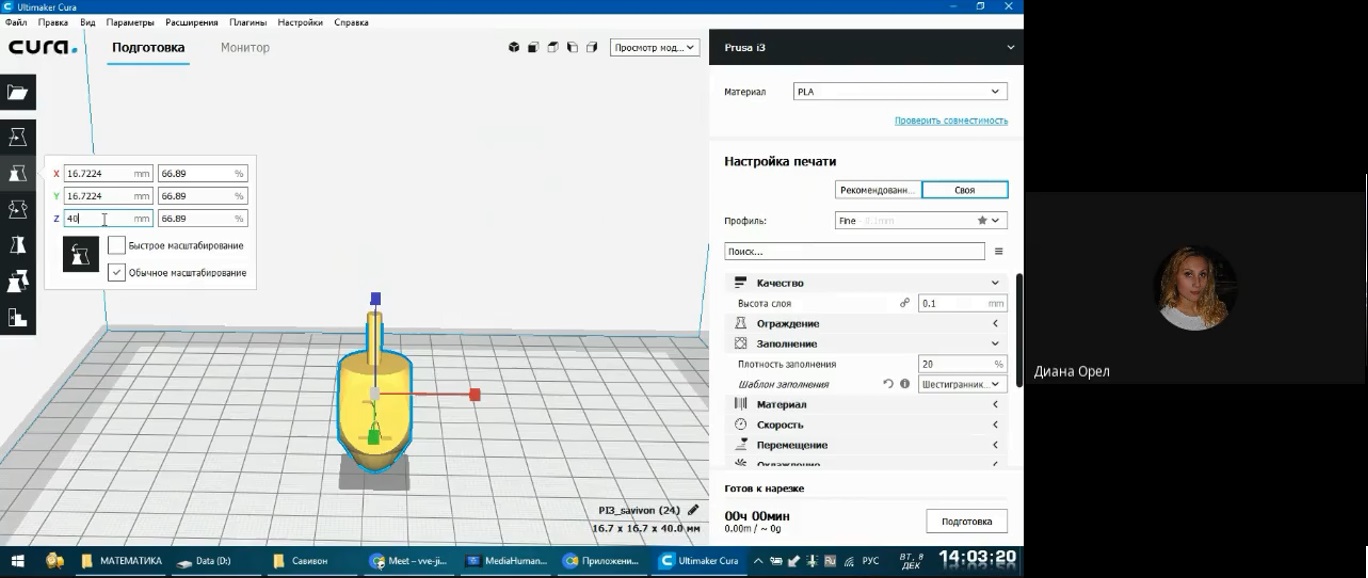
Task: Select the Per Model Settings tool
Action: [x=18, y=282]
